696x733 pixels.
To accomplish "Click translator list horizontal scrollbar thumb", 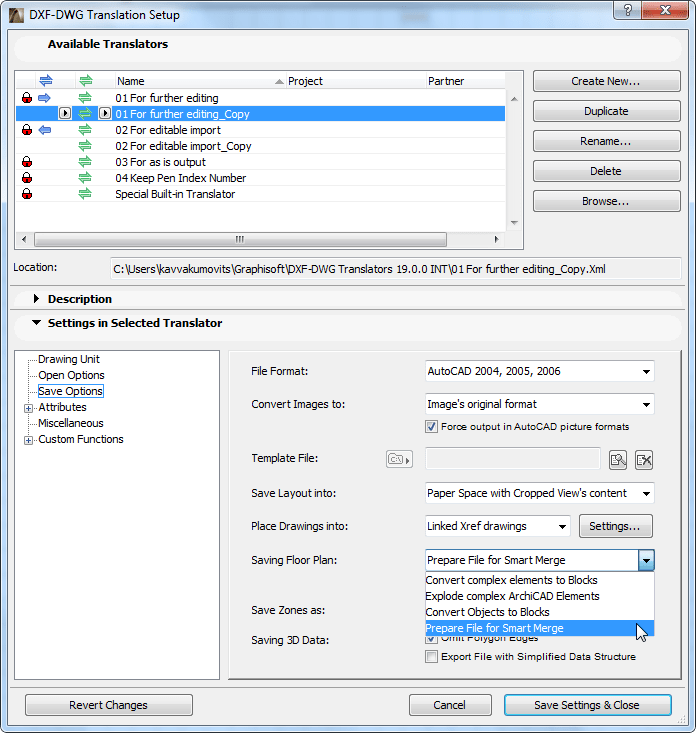I will 240,239.
